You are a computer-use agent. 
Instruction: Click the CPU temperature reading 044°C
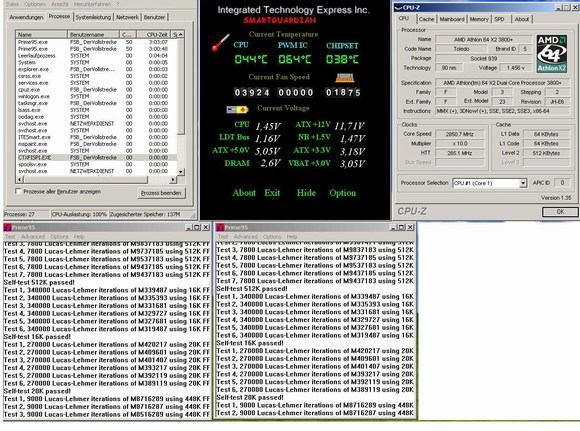(251, 59)
